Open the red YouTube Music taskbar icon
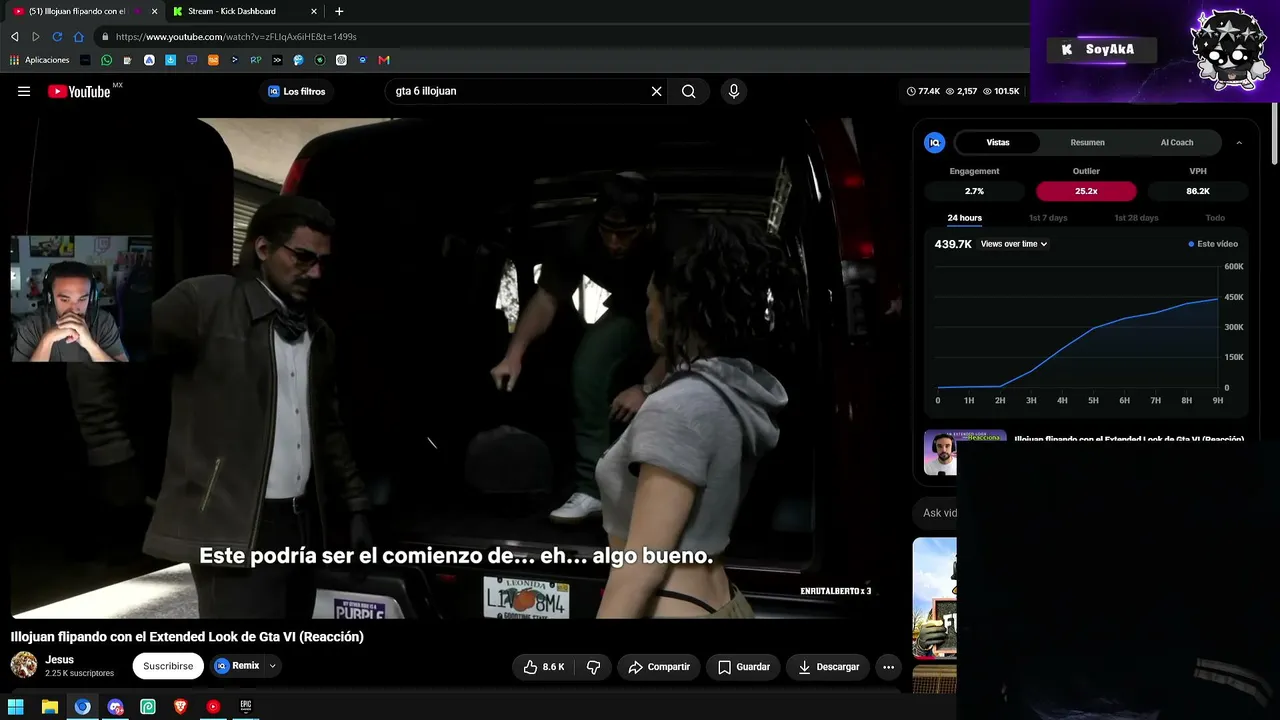The image size is (1280, 720). coord(213,707)
